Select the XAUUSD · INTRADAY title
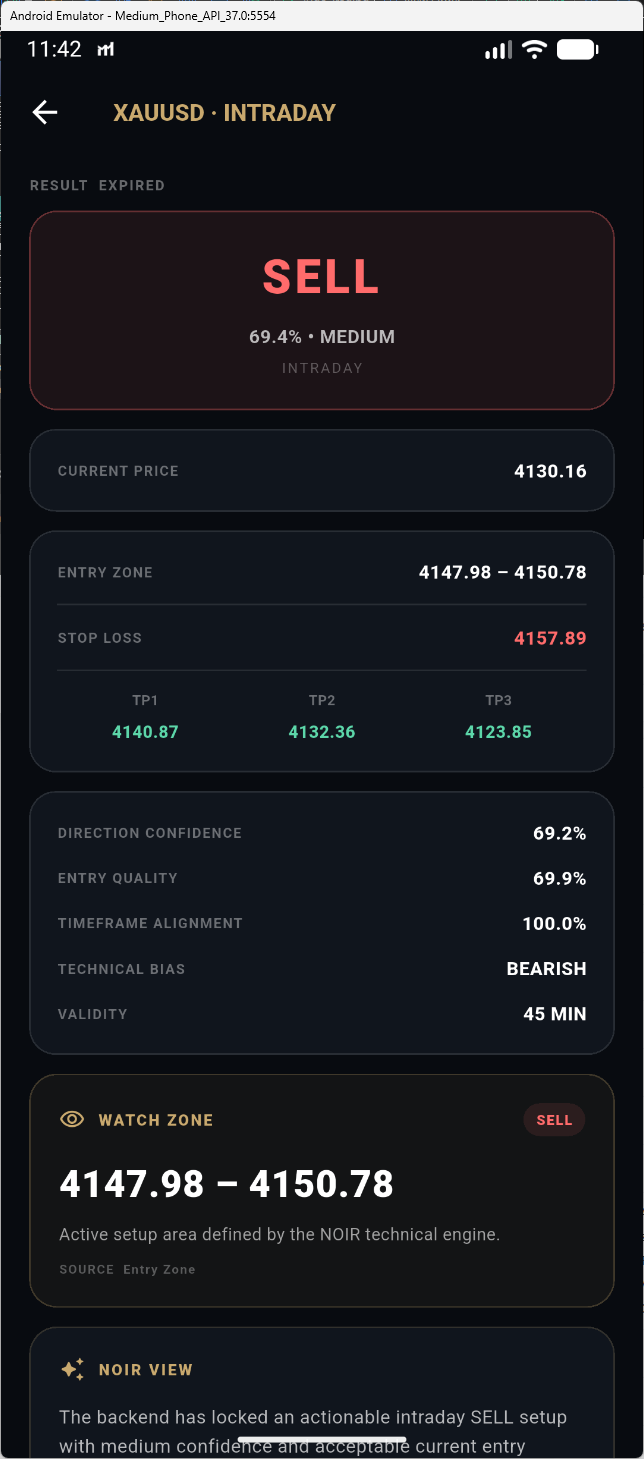This screenshot has height=1459, width=644. (x=225, y=113)
